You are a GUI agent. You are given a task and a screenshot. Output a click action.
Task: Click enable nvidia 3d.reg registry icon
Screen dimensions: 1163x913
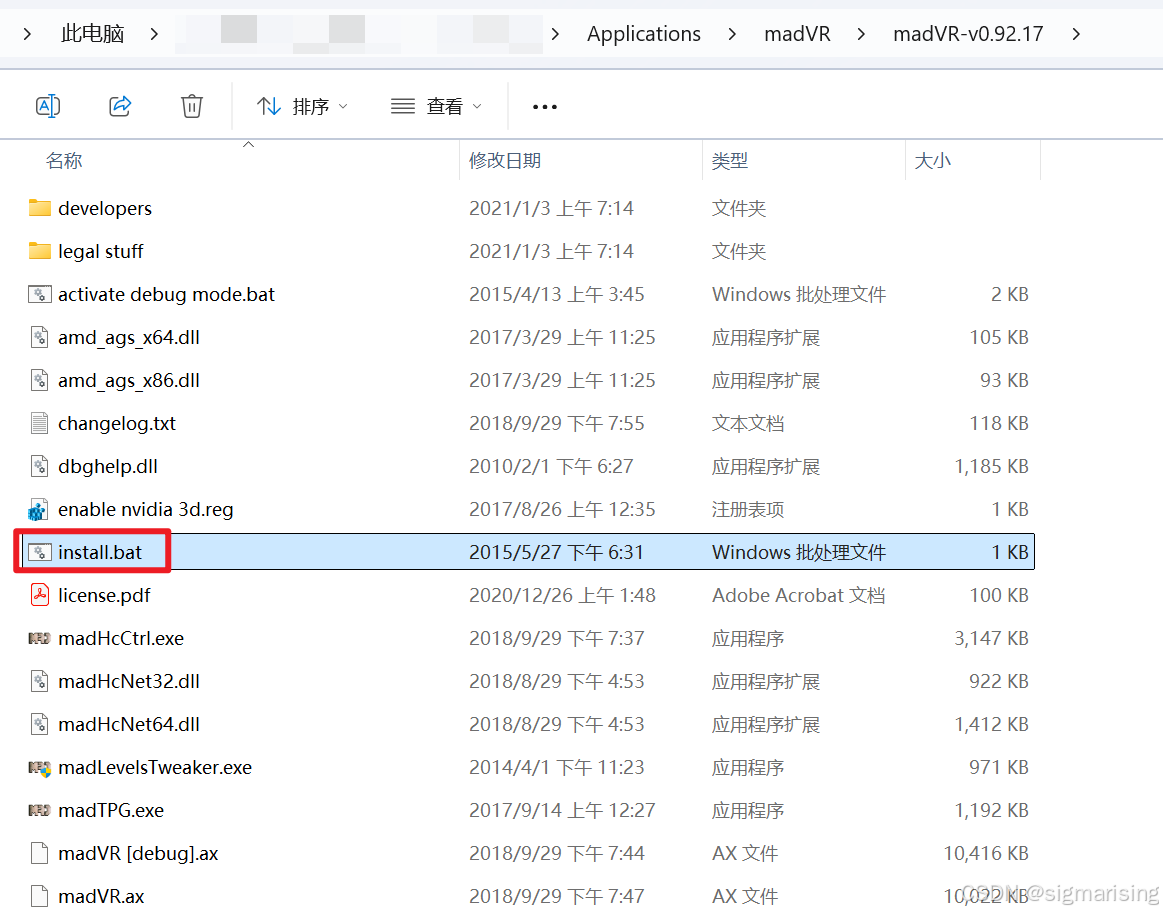[x=38, y=510]
